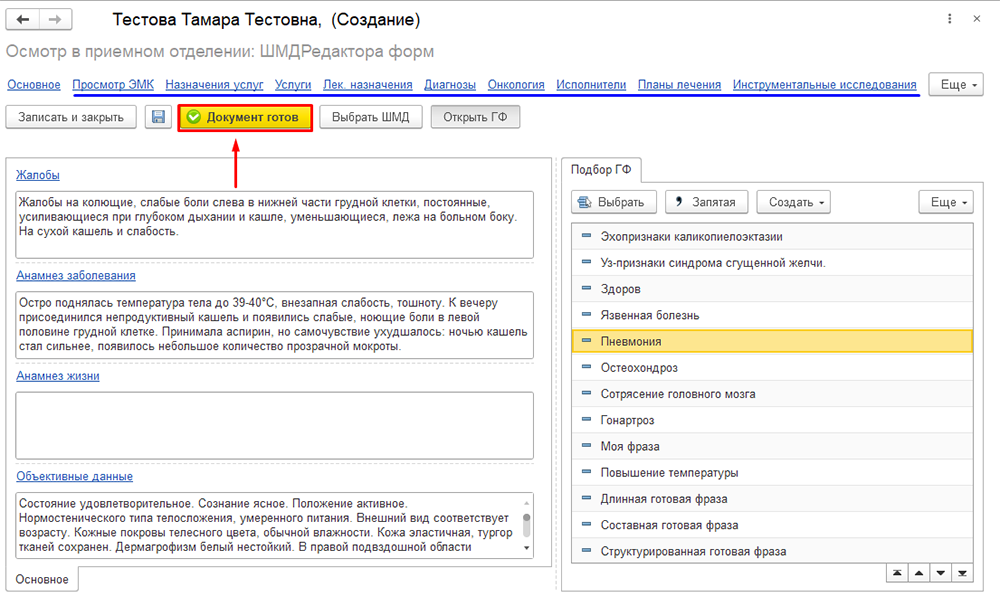
Task: Select phrase Эхопризнаки каликопиелоэктазии
Action: coord(772,236)
